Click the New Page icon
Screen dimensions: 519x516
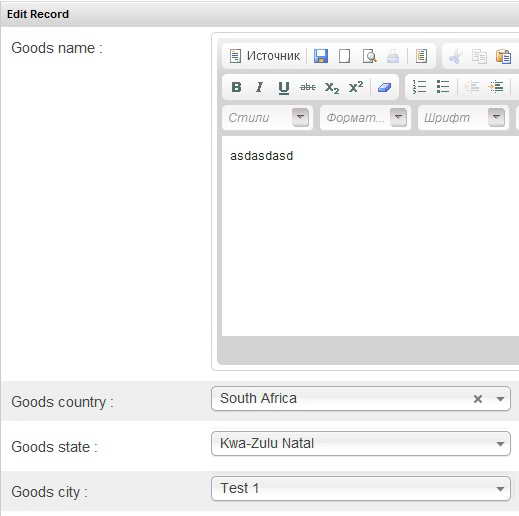(x=344, y=56)
